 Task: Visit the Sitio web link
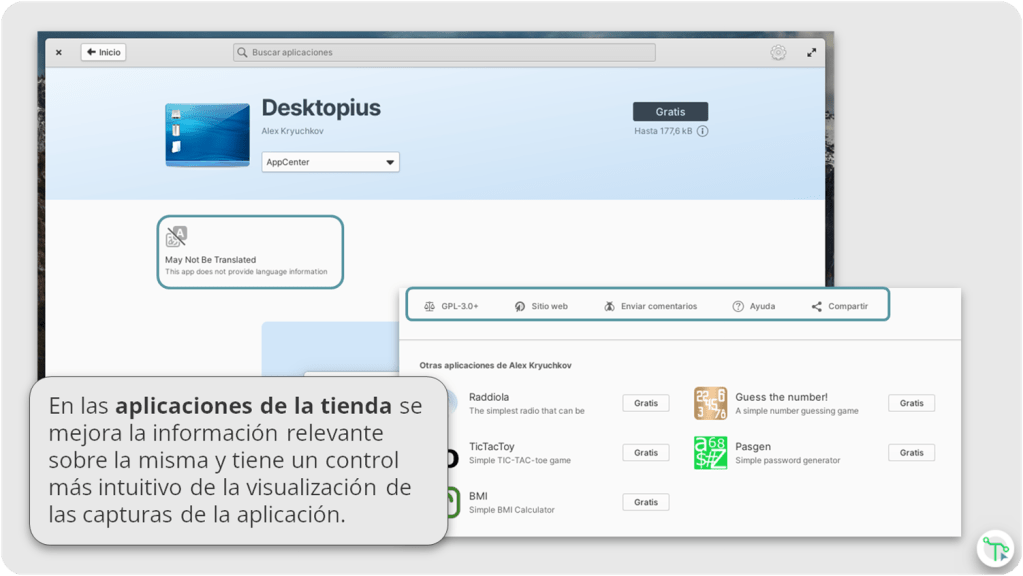(541, 306)
